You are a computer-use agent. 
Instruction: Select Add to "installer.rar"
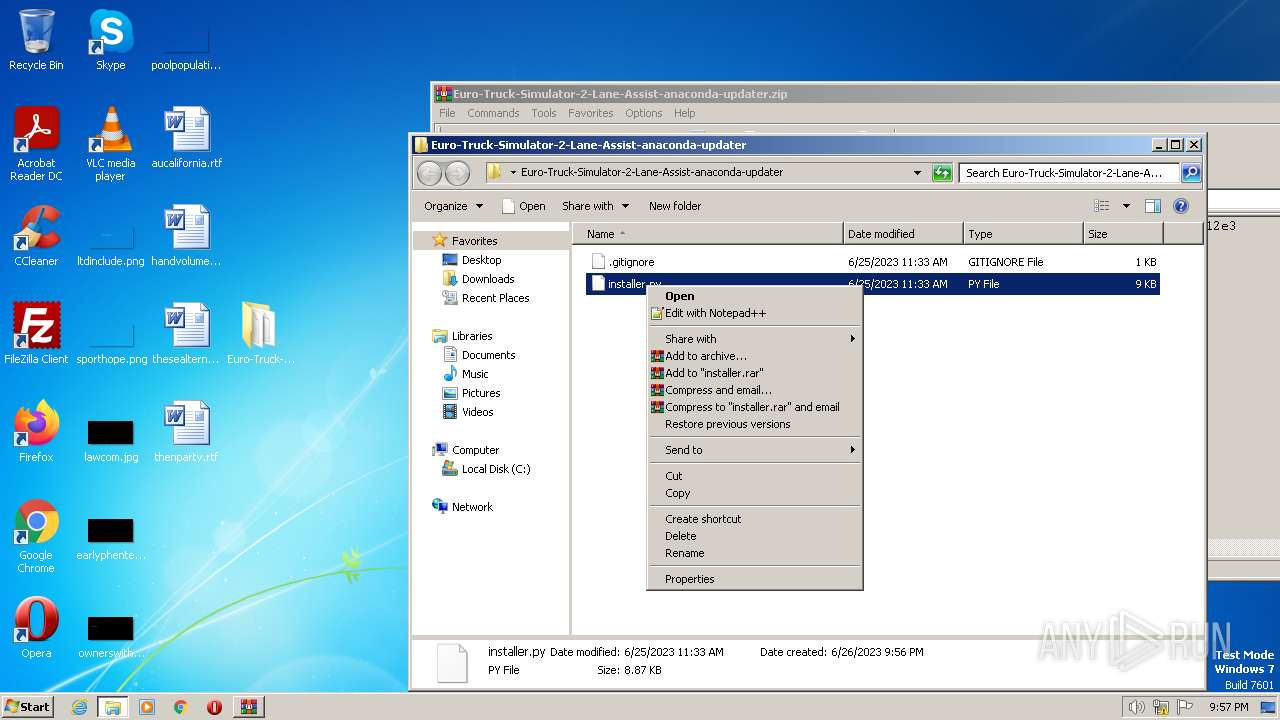[755, 373]
